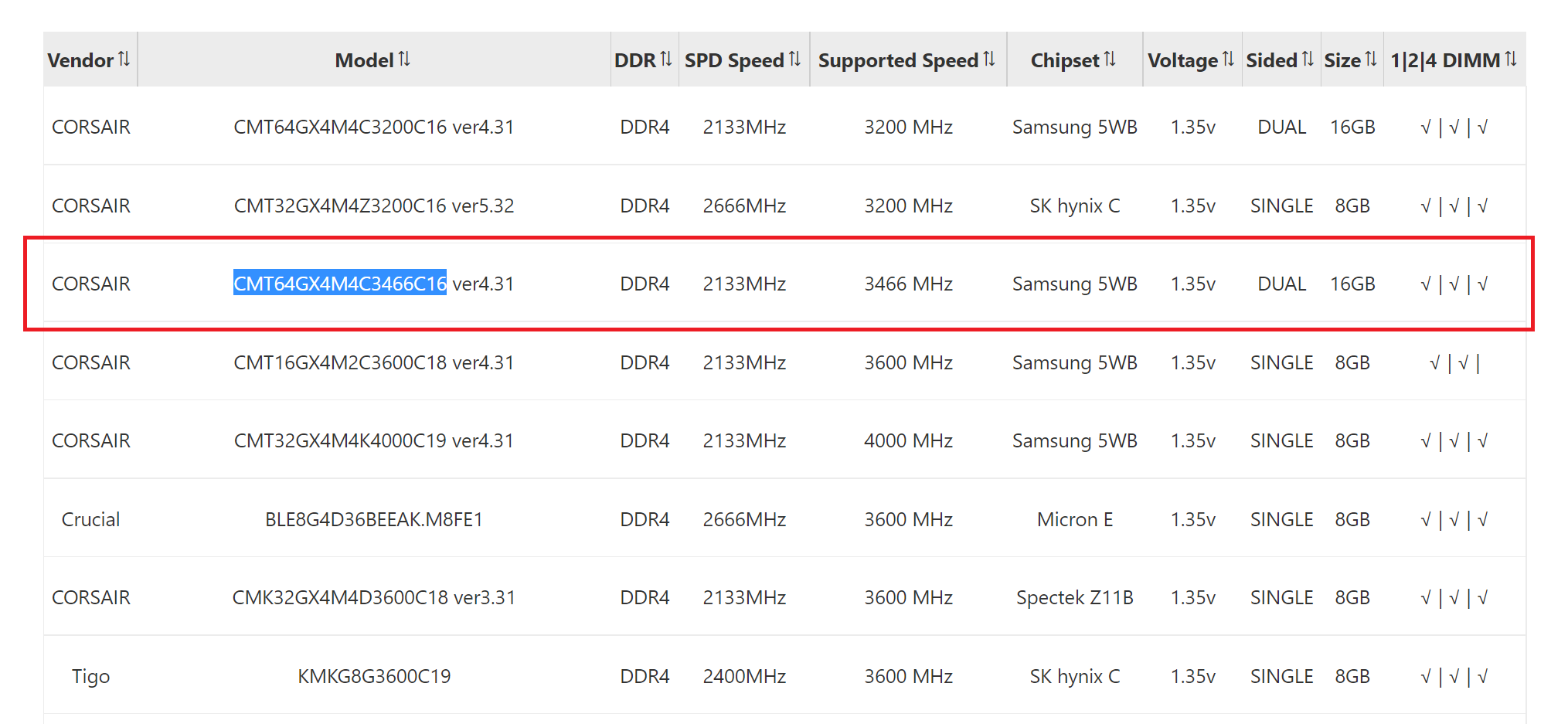
Task: Click 1.35v in the Crucial row
Action: (x=1192, y=519)
